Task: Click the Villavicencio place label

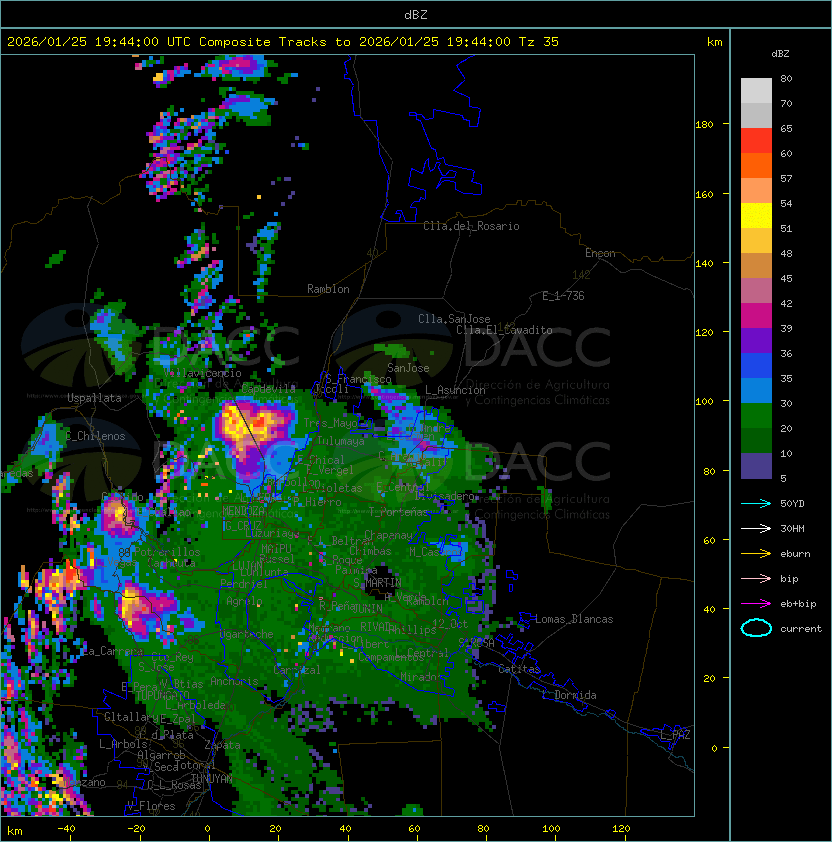Action: [201, 373]
